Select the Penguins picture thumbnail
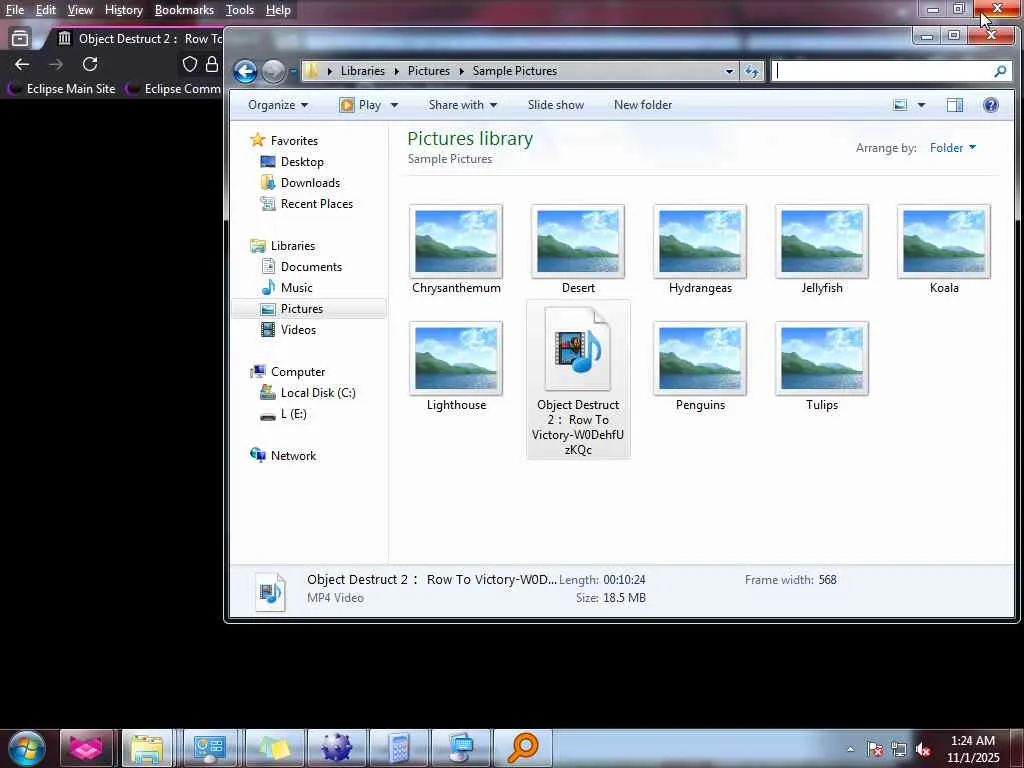 pos(700,367)
